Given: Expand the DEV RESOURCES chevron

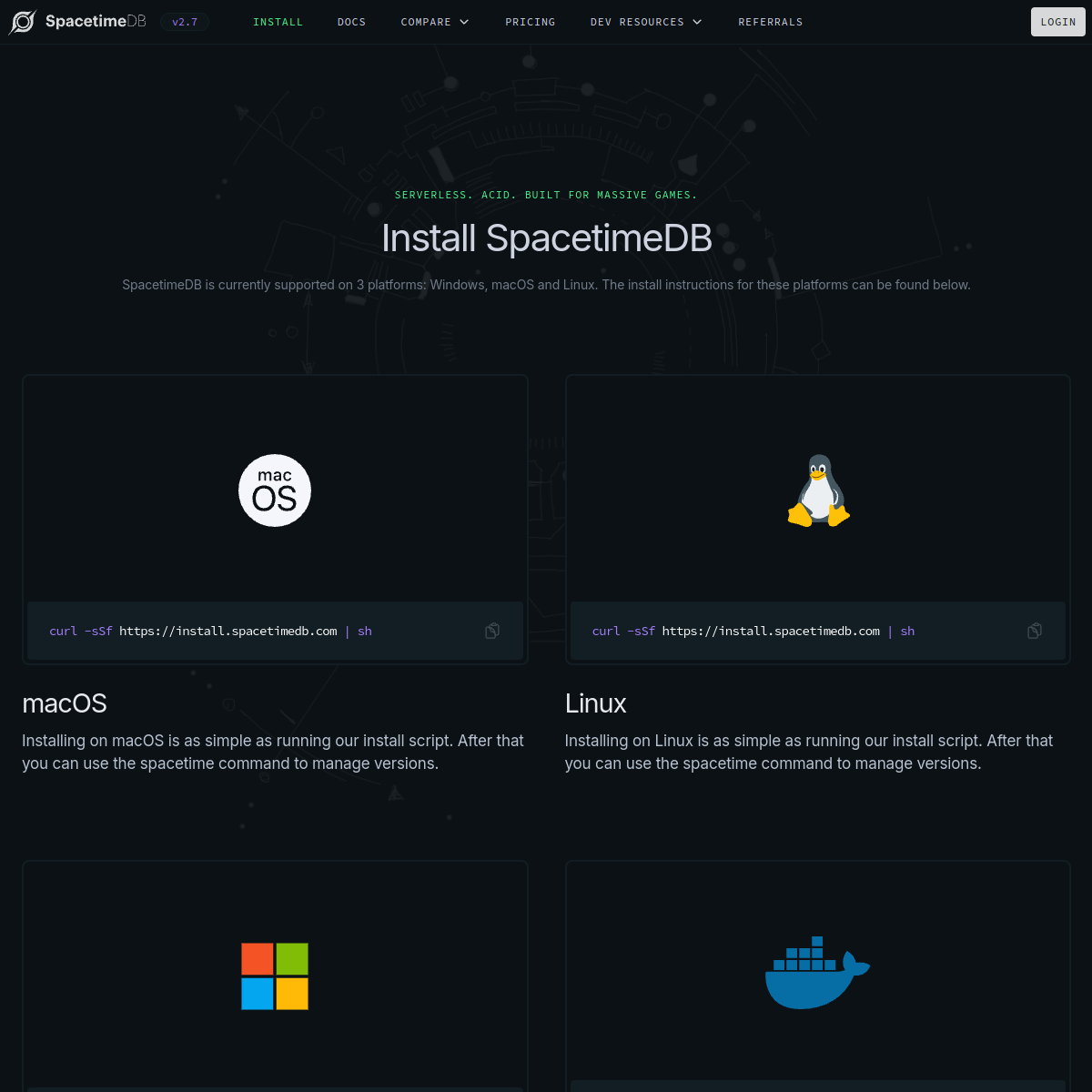Looking at the screenshot, I should click(697, 22).
